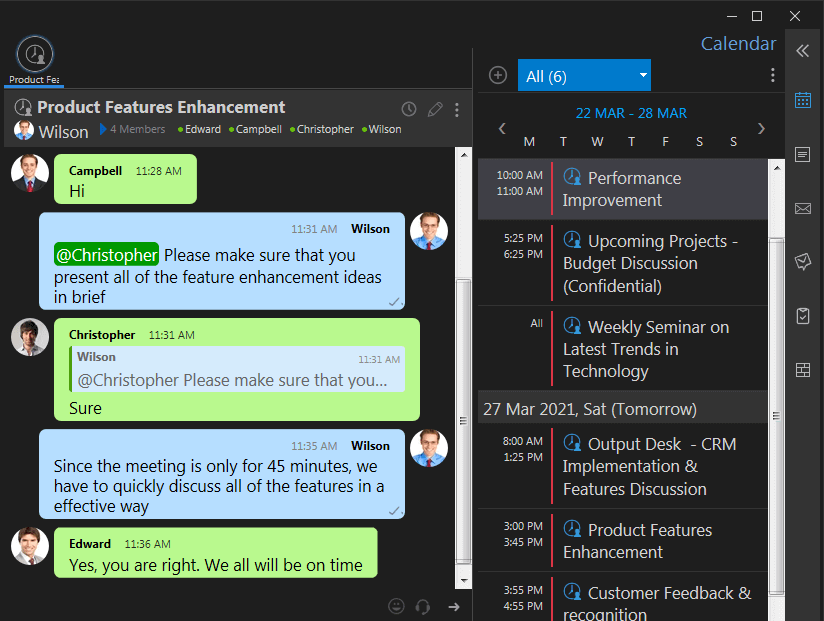The image size is (824, 621).
Task: Open the approval checkmark chat sidebar icon
Action: point(802,261)
